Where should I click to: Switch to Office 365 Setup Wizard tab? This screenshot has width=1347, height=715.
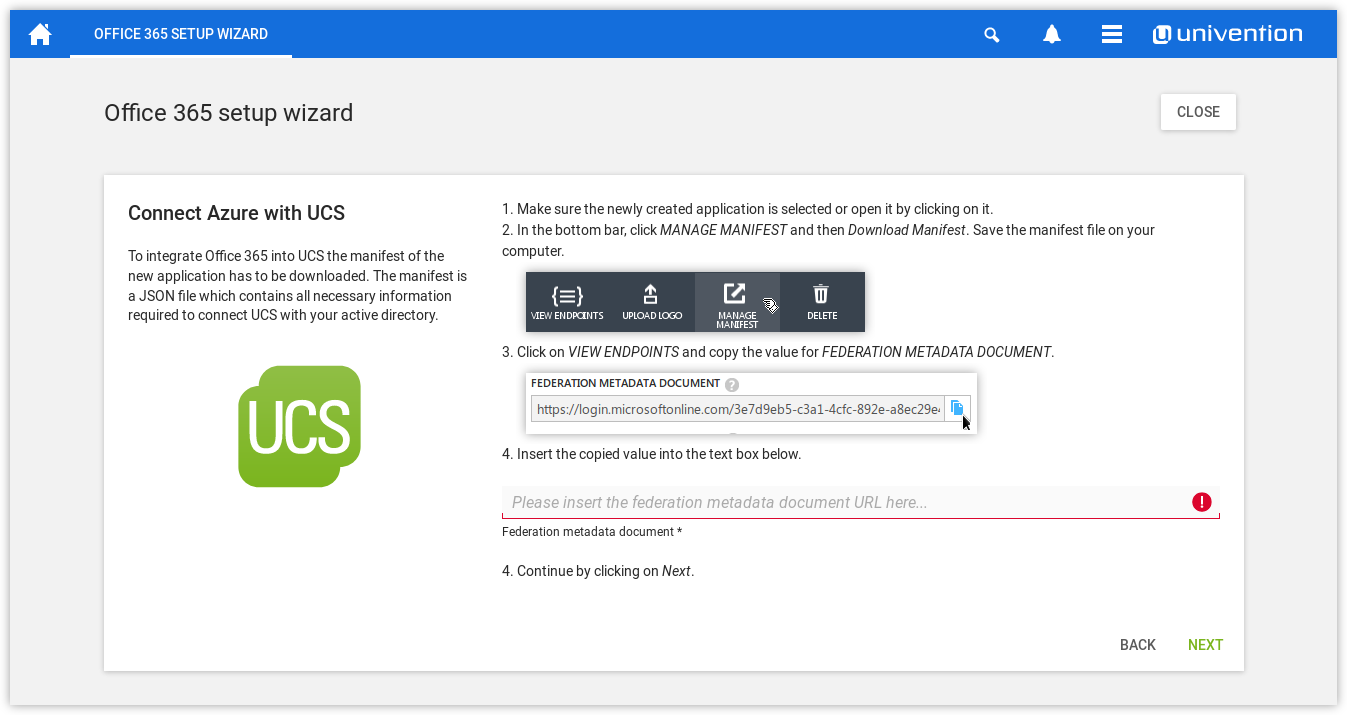(x=181, y=34)
